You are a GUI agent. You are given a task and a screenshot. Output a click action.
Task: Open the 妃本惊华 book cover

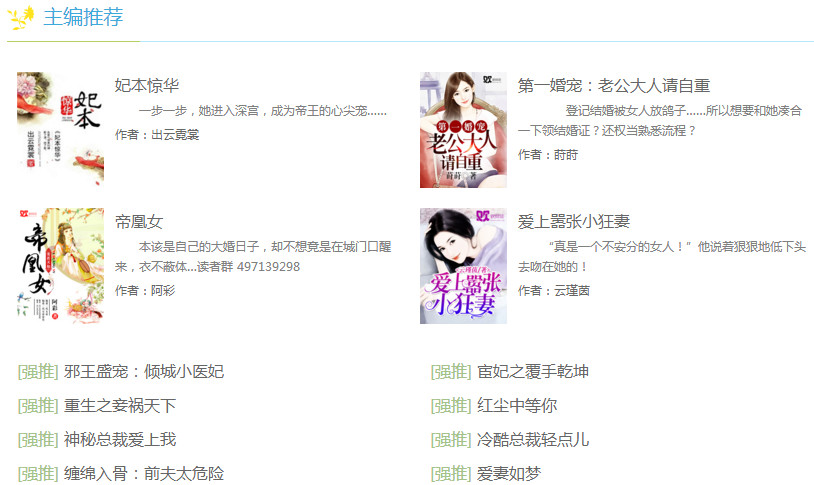tap(60, 129)
